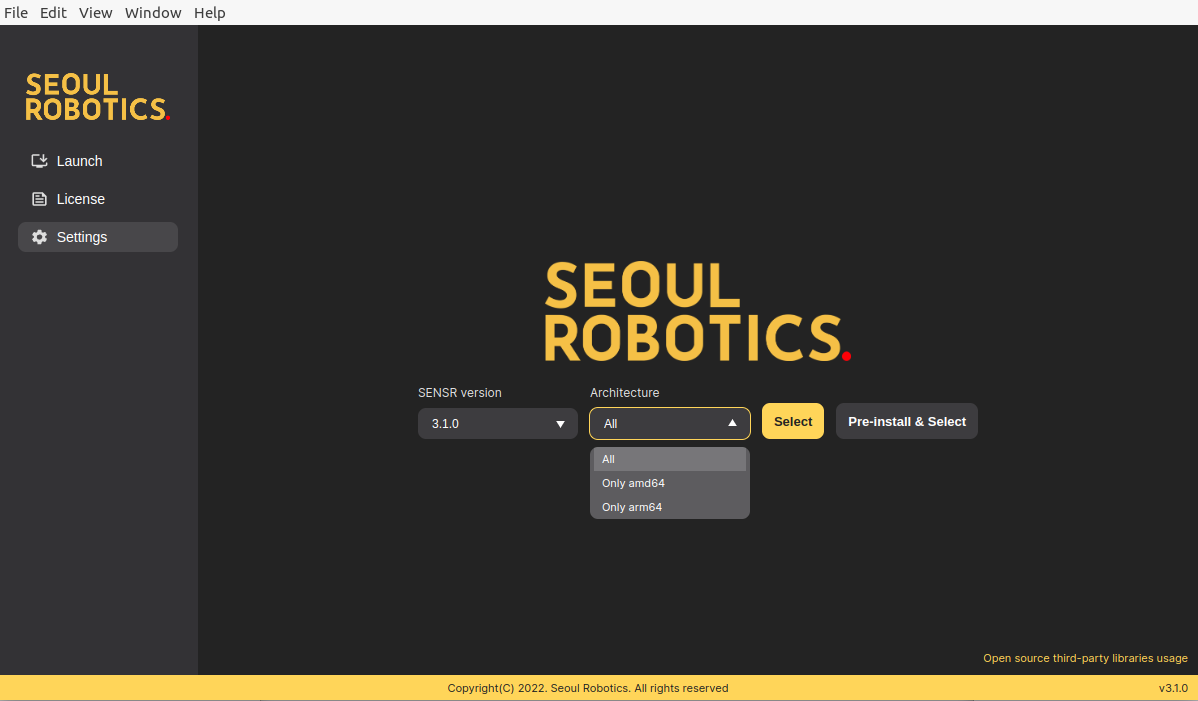
Task: Choose Only arm64 from the list
Action: pyautogui.click(x=669, y=507)
